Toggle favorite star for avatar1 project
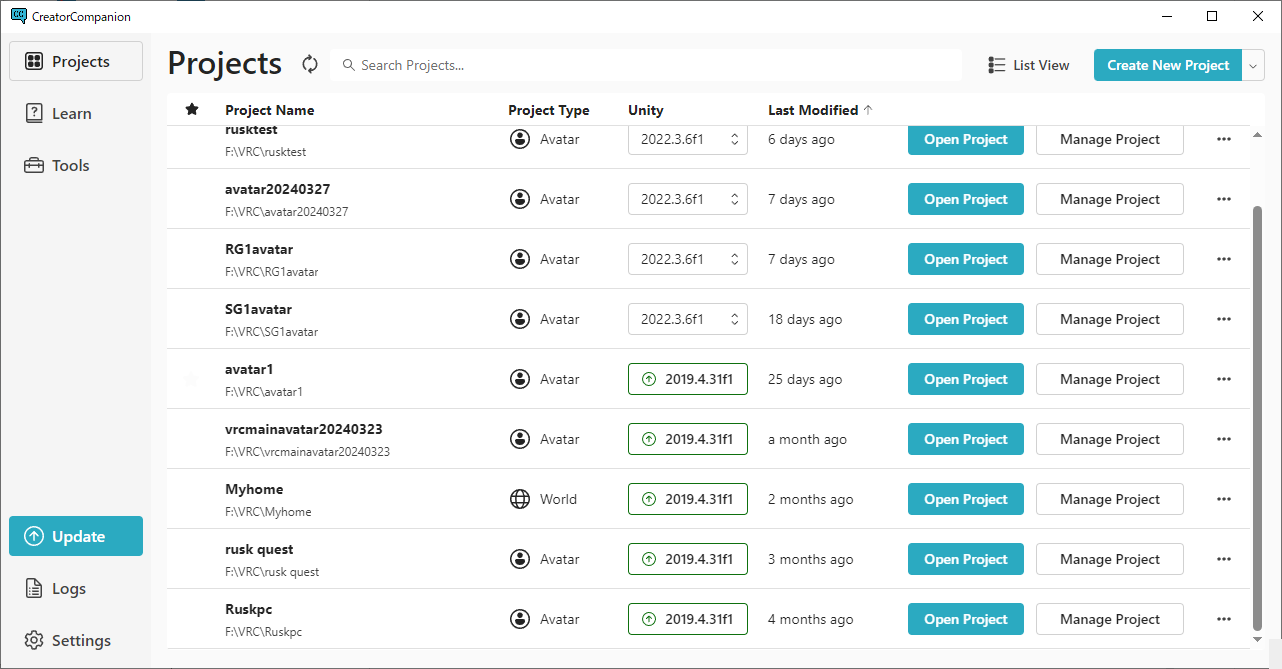Viewport: 1282px width, 669px height. pos(192,379)
